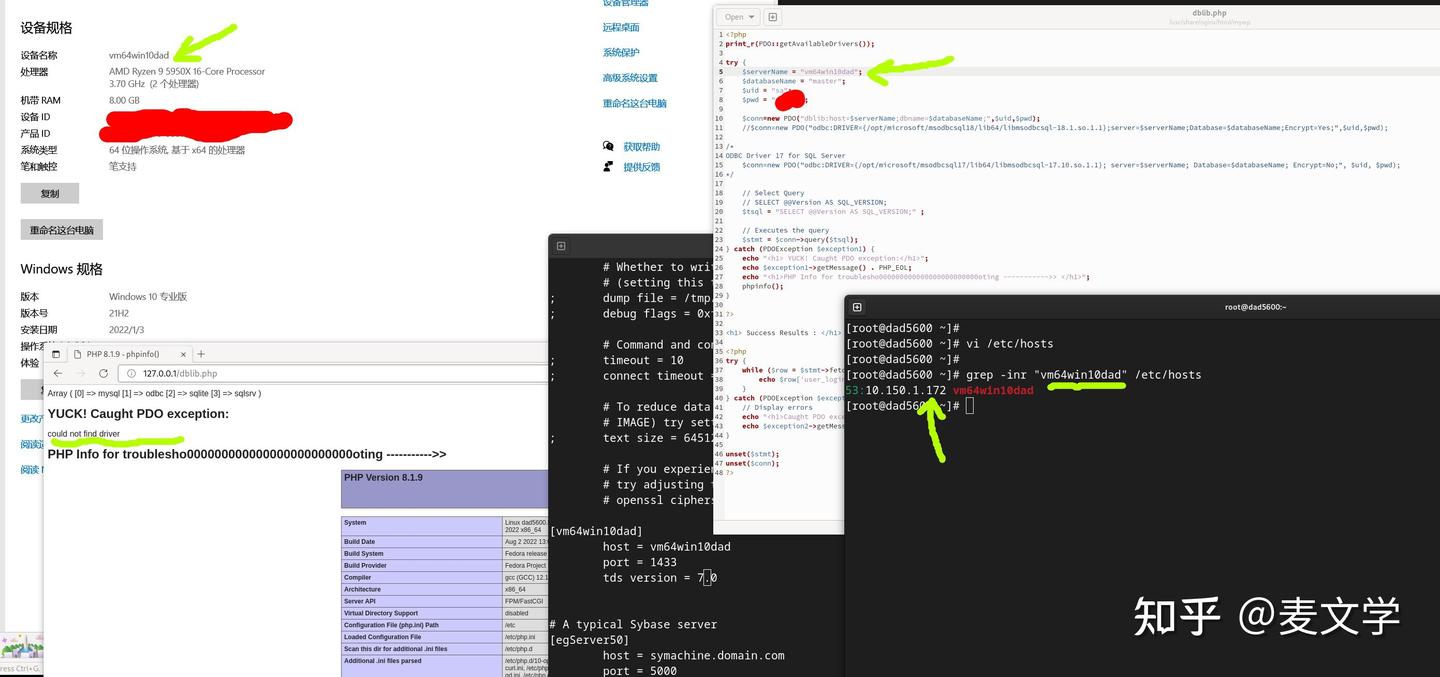Open the 获取帮助 link
Image resolution: width=1440 pixels, height=677 pixels.
(642, 147)
